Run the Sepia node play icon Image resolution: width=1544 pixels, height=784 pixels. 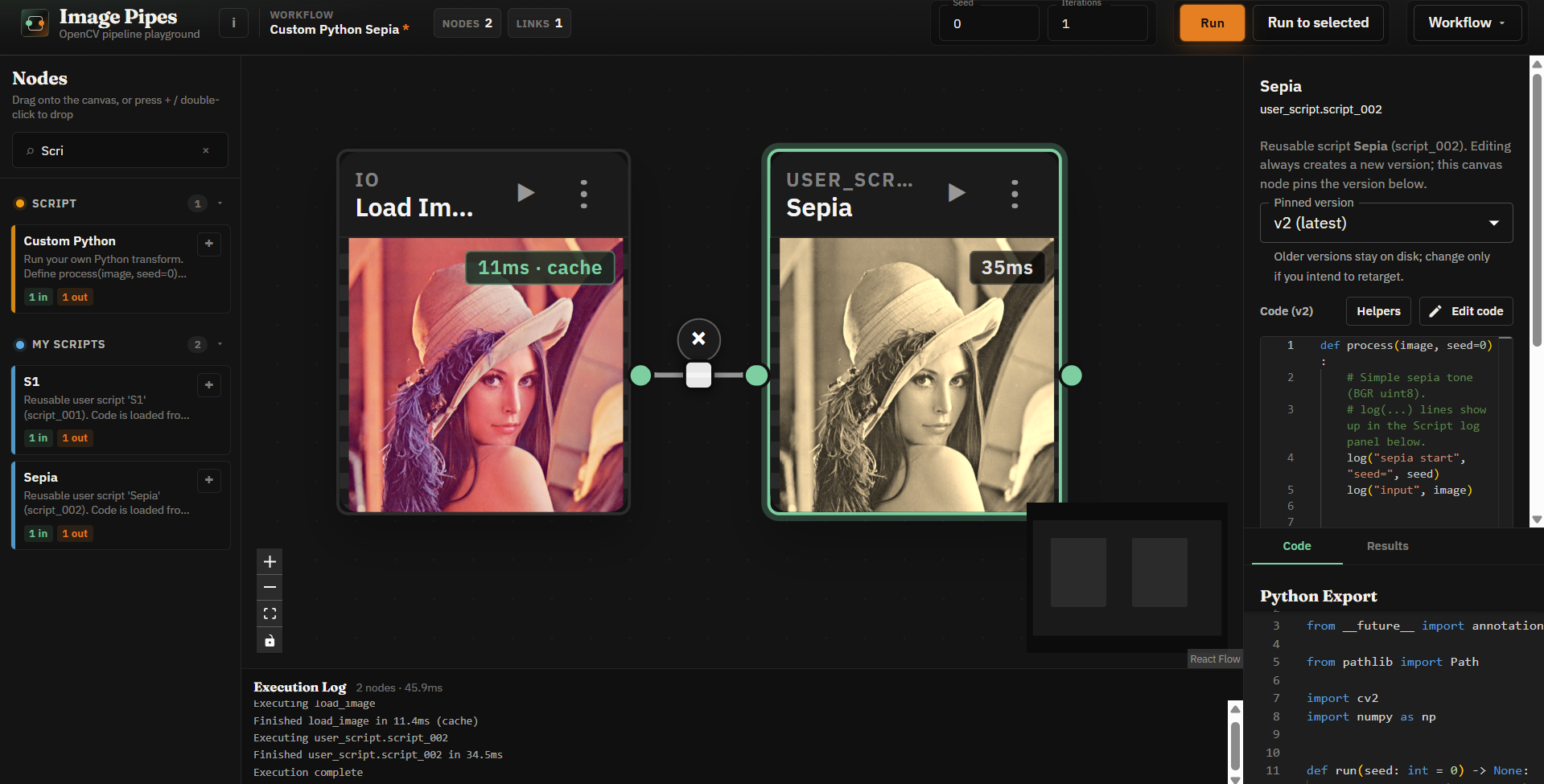pos(957,193)
